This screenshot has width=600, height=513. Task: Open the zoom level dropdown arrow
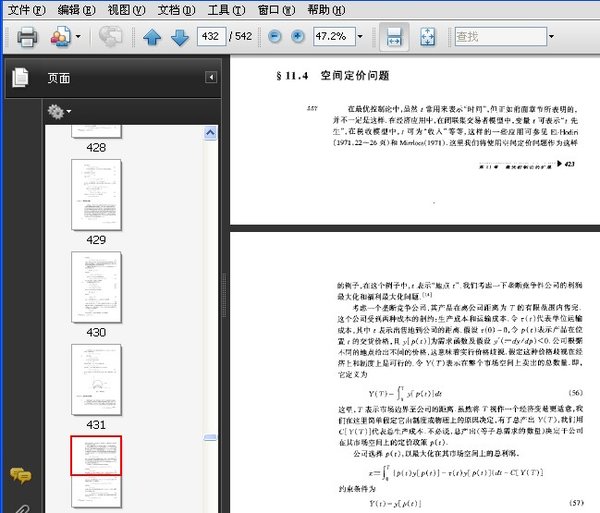pos(360,37)
